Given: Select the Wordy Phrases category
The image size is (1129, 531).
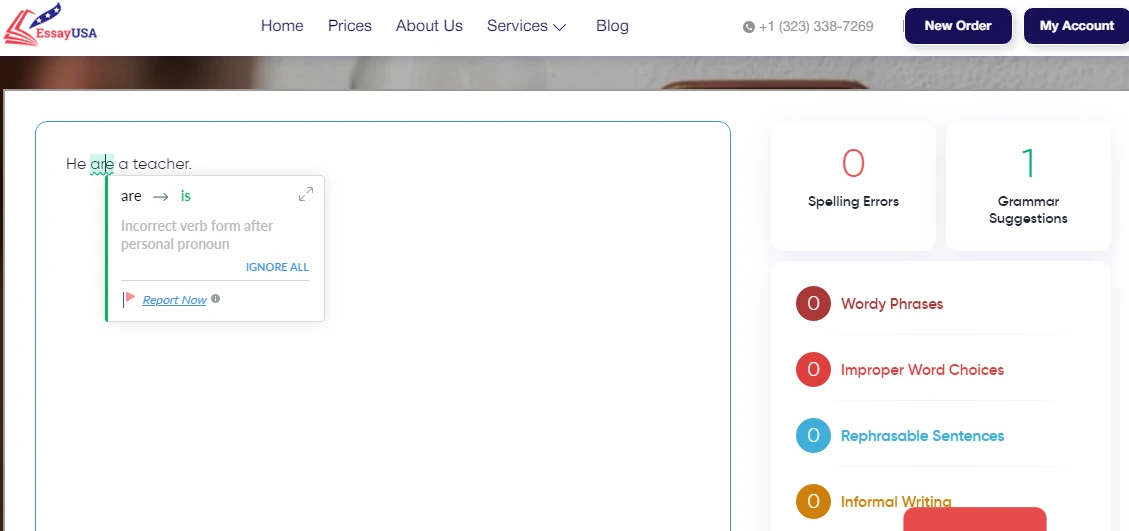Looking at the screenshot, I should pyautogui.click(x=891, y=304).
